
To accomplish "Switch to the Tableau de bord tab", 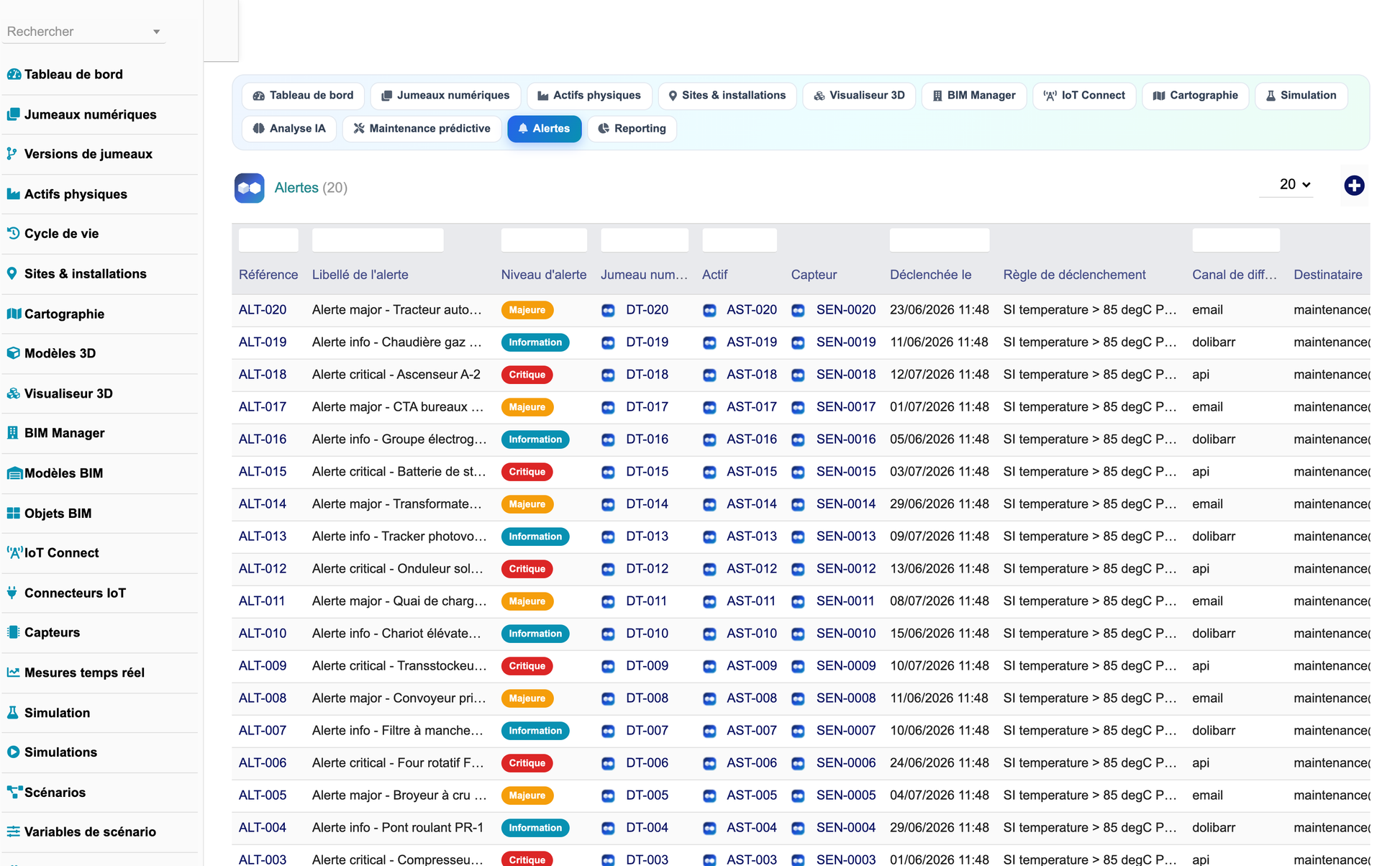I will point(303,96).
